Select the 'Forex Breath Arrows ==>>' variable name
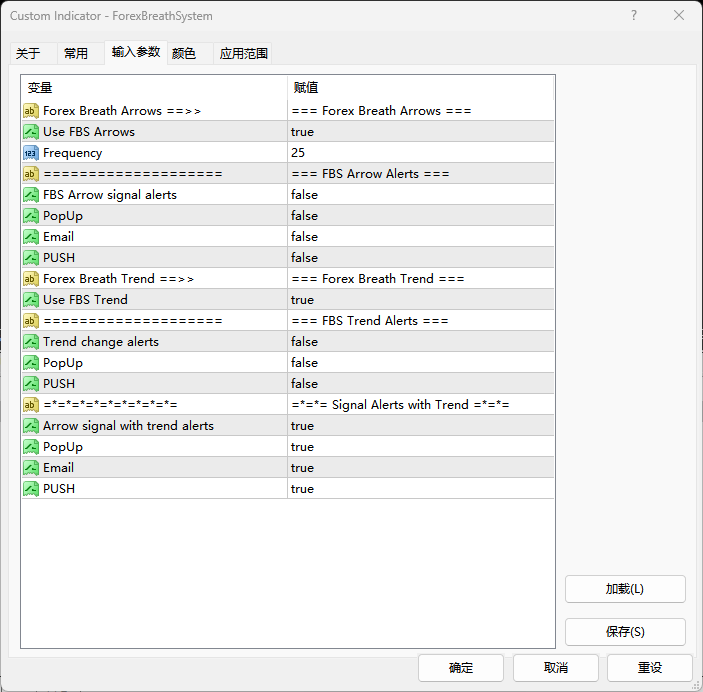This screenshot has height=692, width=703. [x=122, y=111]
